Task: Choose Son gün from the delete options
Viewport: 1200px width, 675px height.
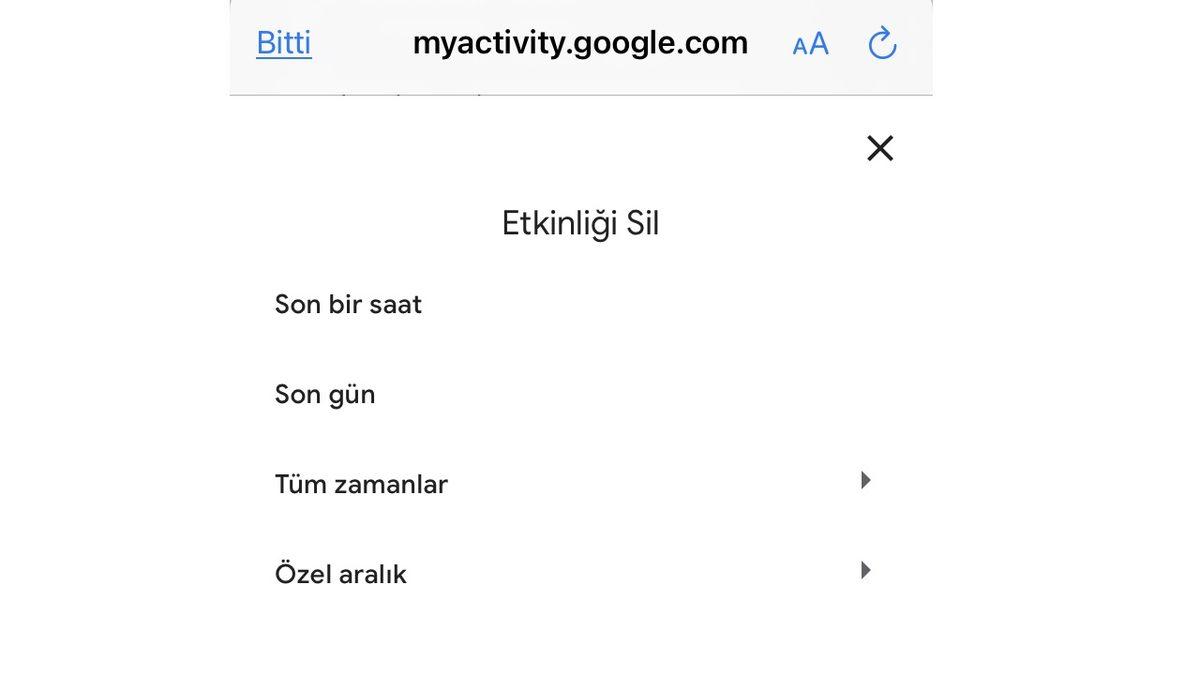Action: [x=325, y=391]
